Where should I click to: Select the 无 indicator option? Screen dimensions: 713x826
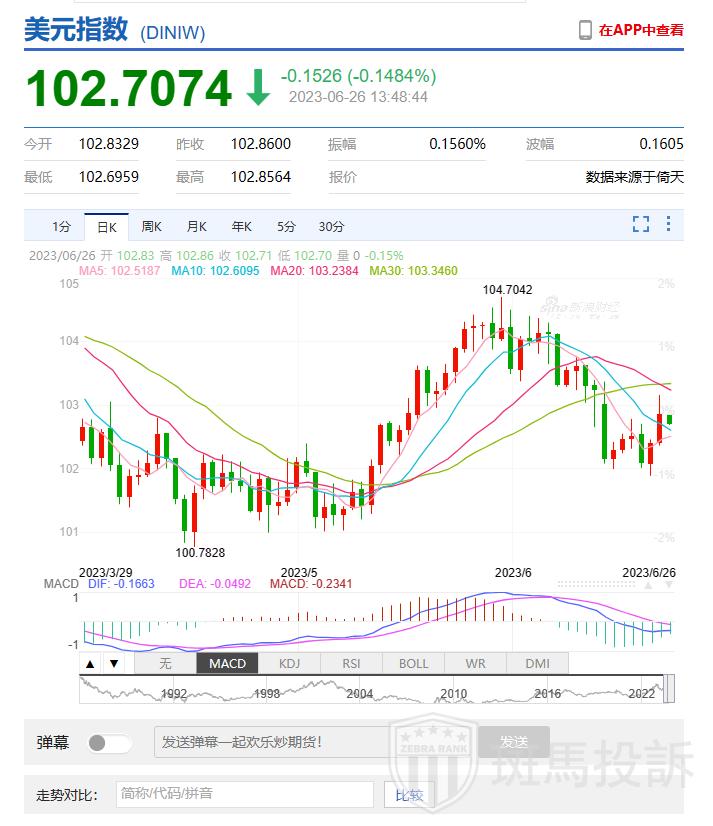point(165,663)
